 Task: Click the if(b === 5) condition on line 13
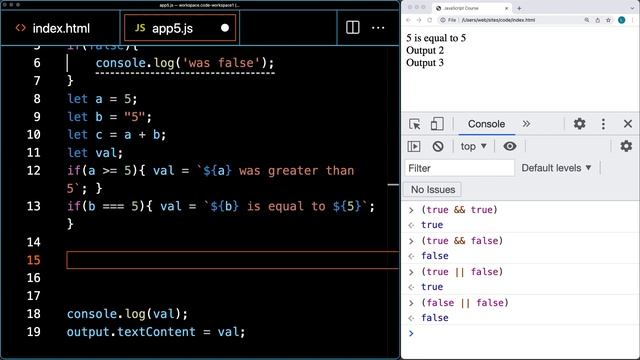[x=106, y=206]
